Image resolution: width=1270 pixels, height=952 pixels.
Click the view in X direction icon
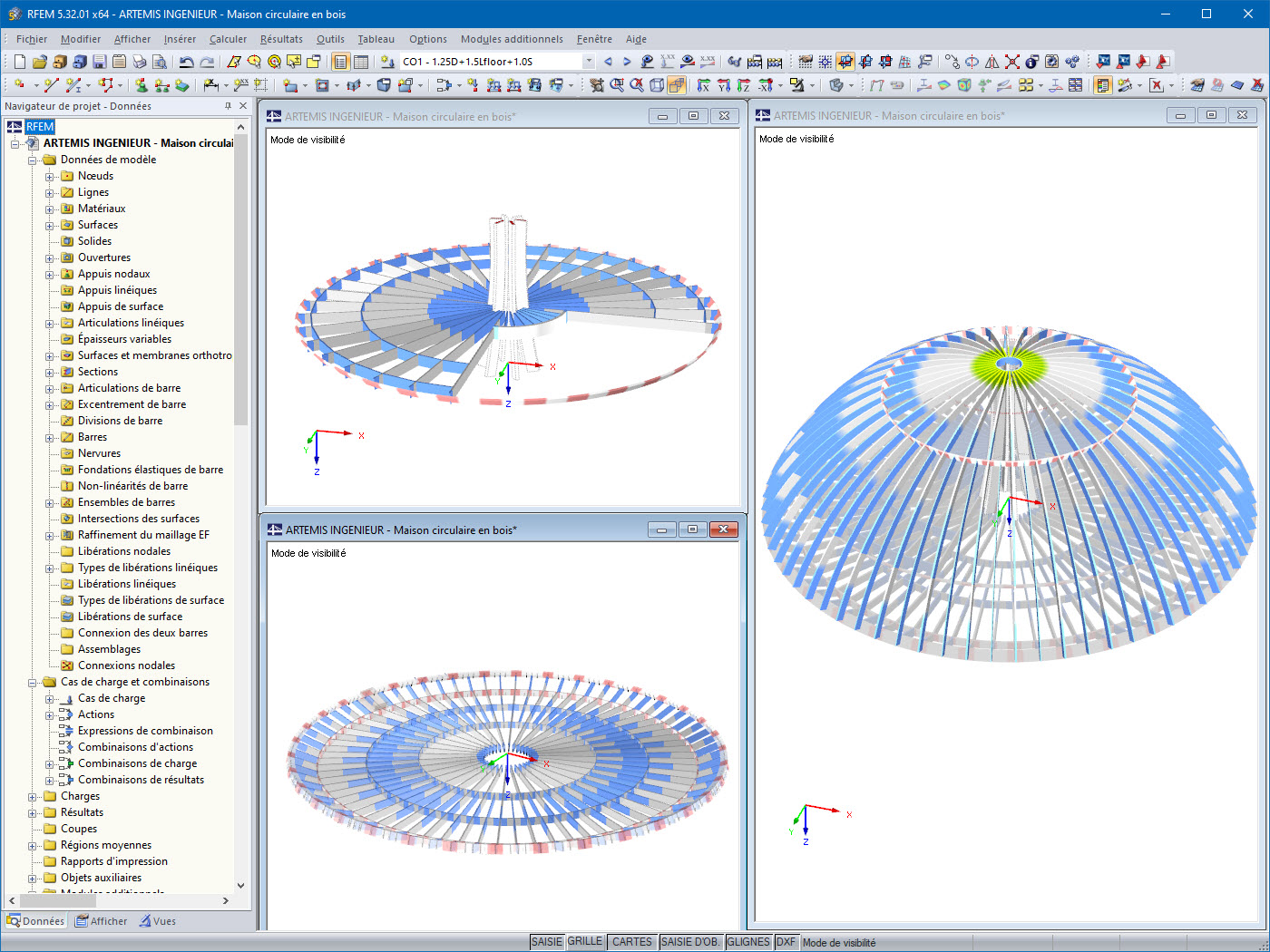point(704,86)
